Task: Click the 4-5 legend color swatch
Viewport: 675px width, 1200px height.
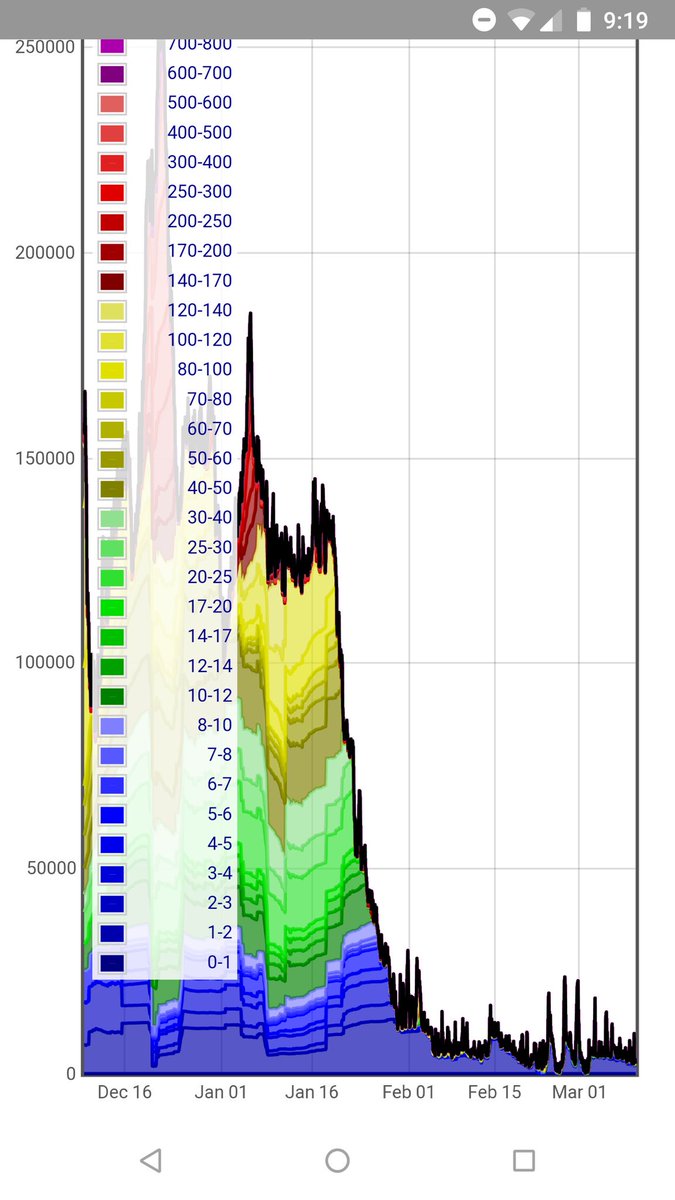Action: pos(112,844)
